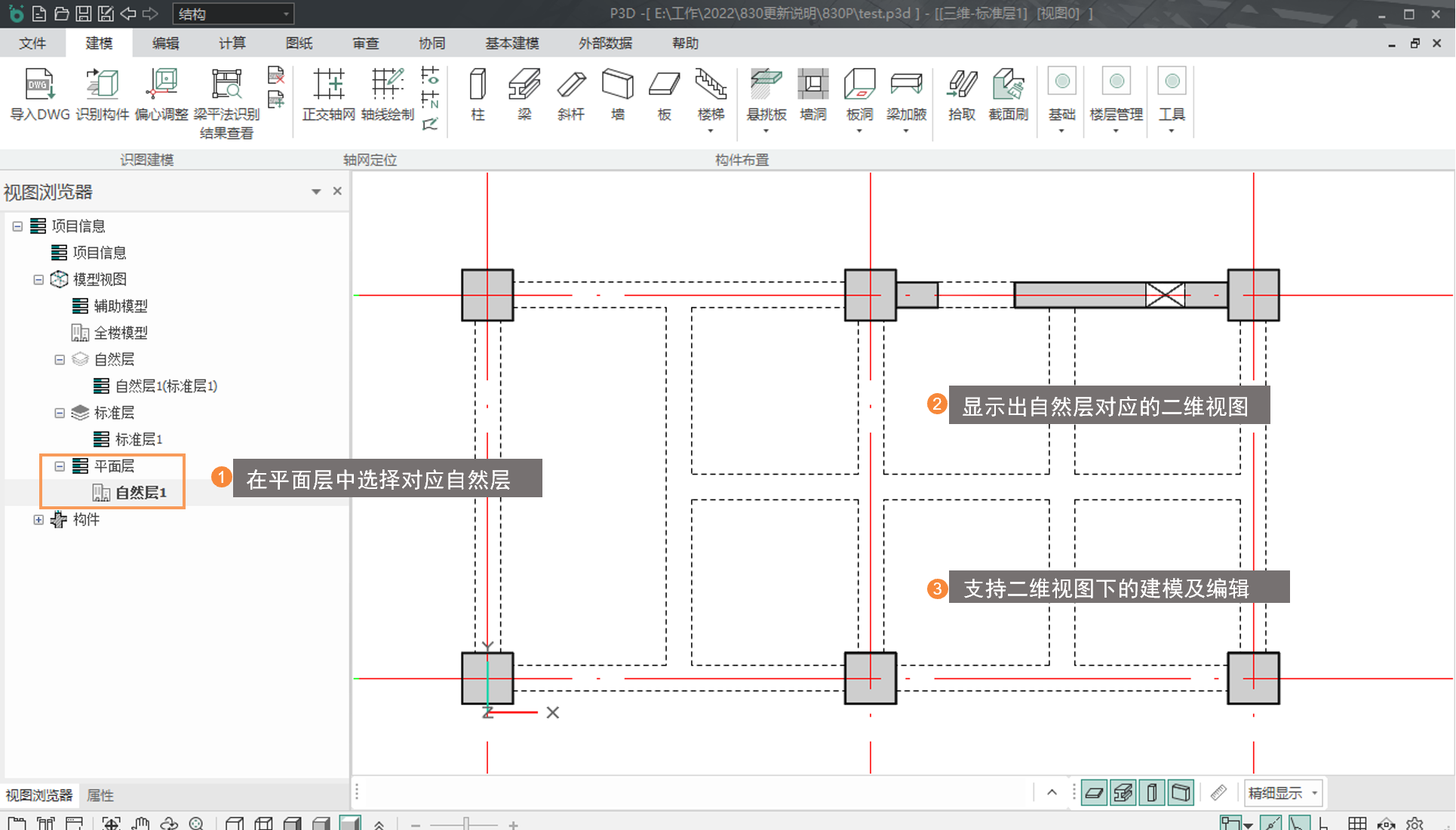Switch to the 属性 panel tab
Viewport: 1456px width, 830px height.
[100, 795]
